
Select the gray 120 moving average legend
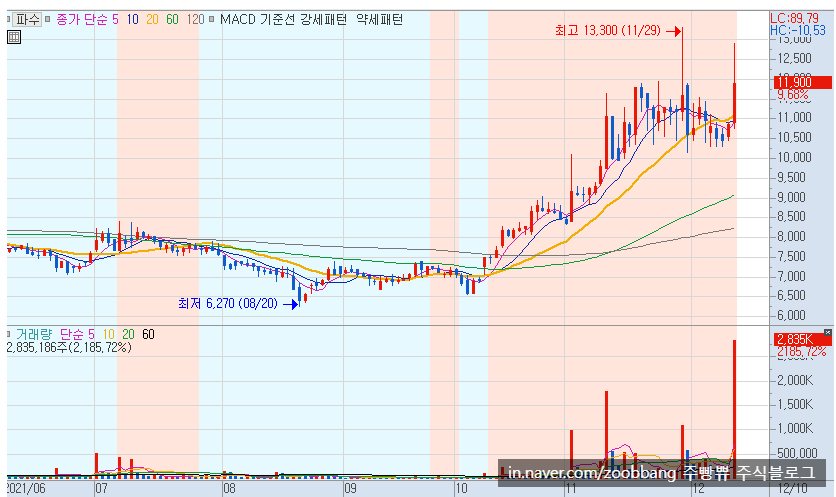click(195, 20)
